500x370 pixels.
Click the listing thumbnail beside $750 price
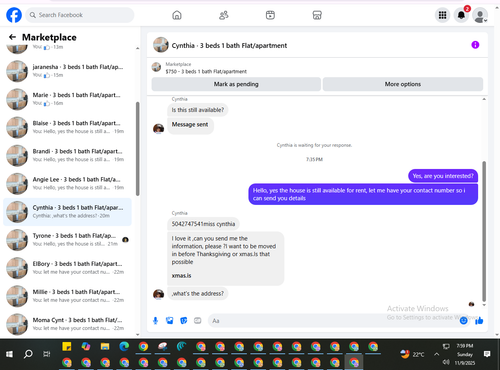coord(156,67)
